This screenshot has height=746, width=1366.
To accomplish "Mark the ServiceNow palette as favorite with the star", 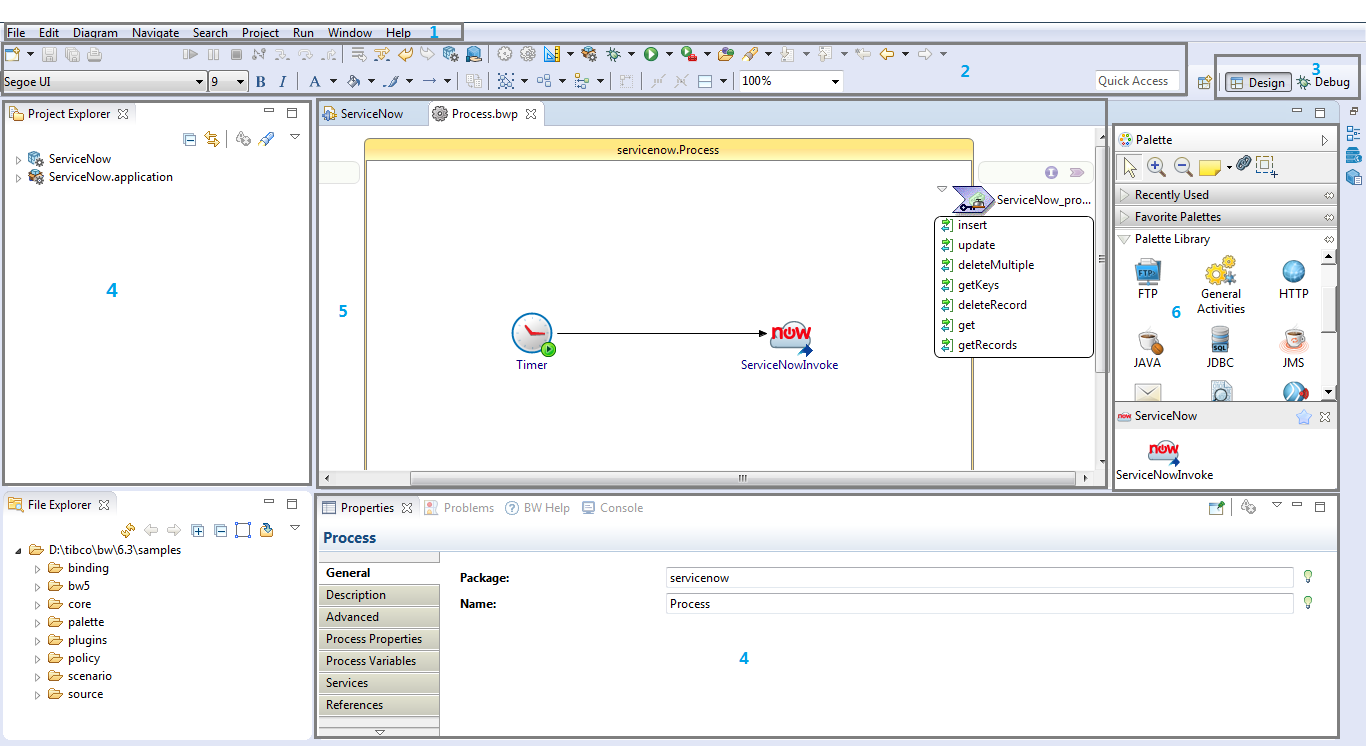I will (1304, 417).
